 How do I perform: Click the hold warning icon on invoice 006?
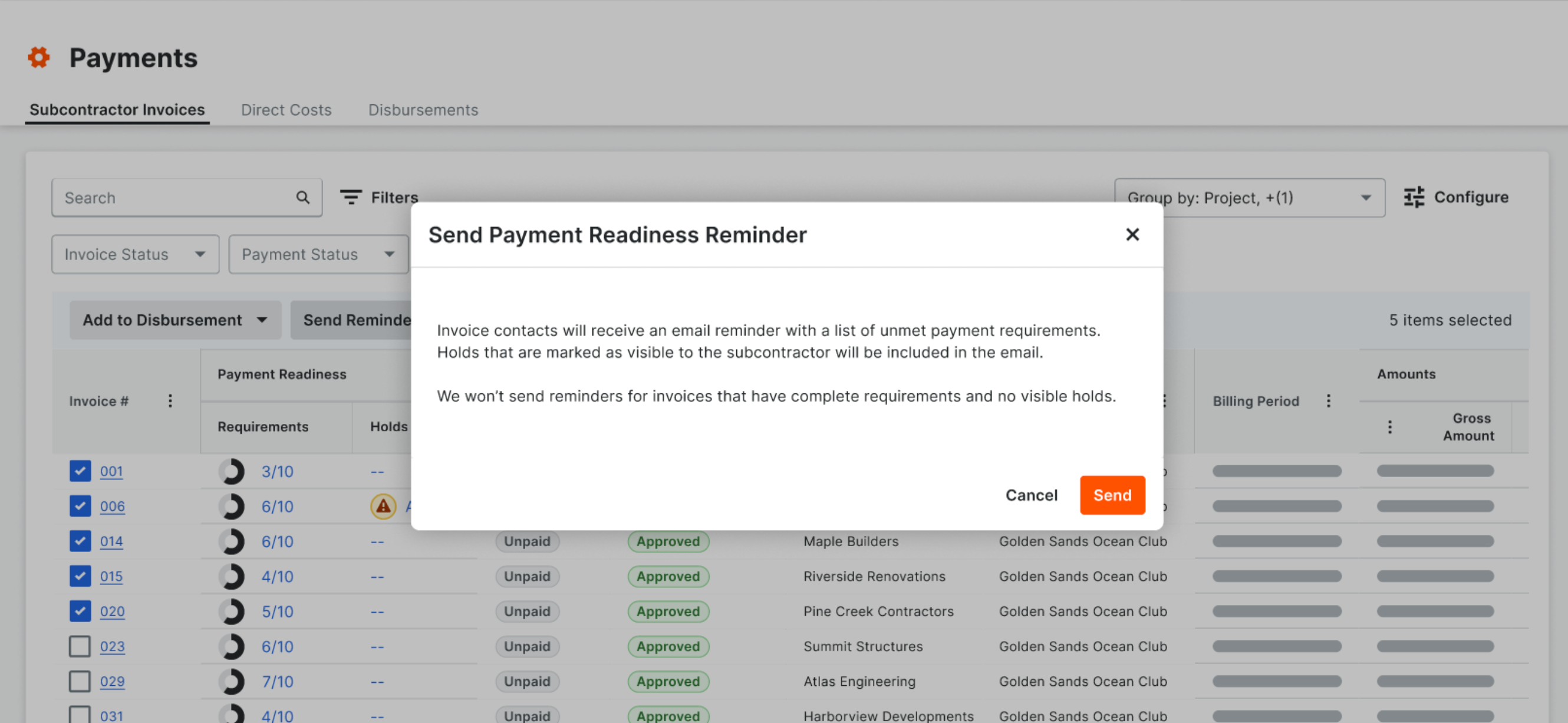coord(383,506)
